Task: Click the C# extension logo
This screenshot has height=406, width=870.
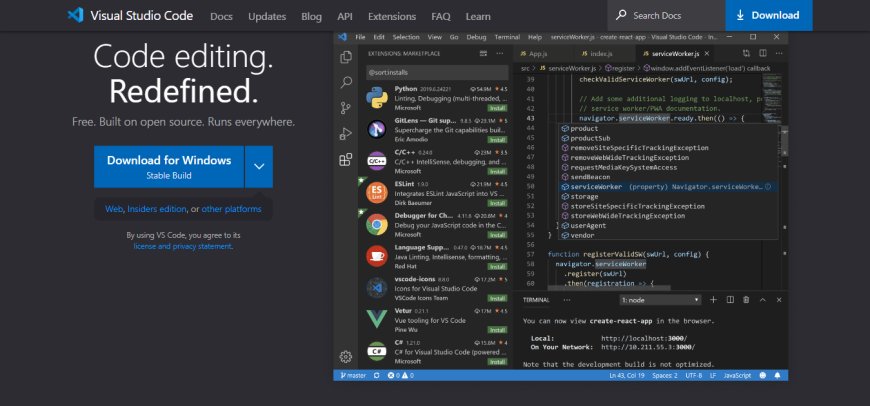Action: point(377,351)
